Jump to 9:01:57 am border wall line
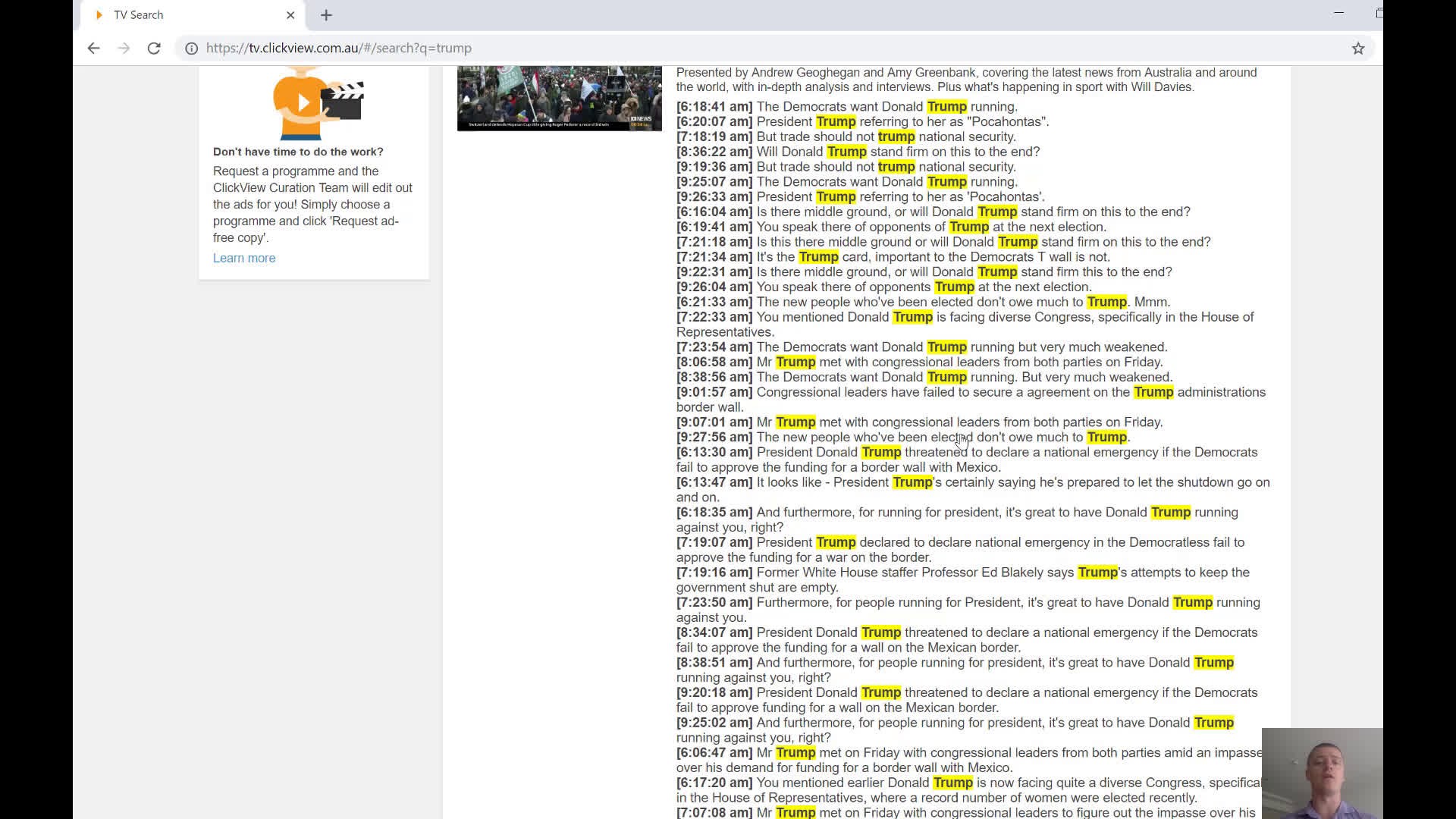Viewport: 1456px width, 819px height. click(714, 392)
